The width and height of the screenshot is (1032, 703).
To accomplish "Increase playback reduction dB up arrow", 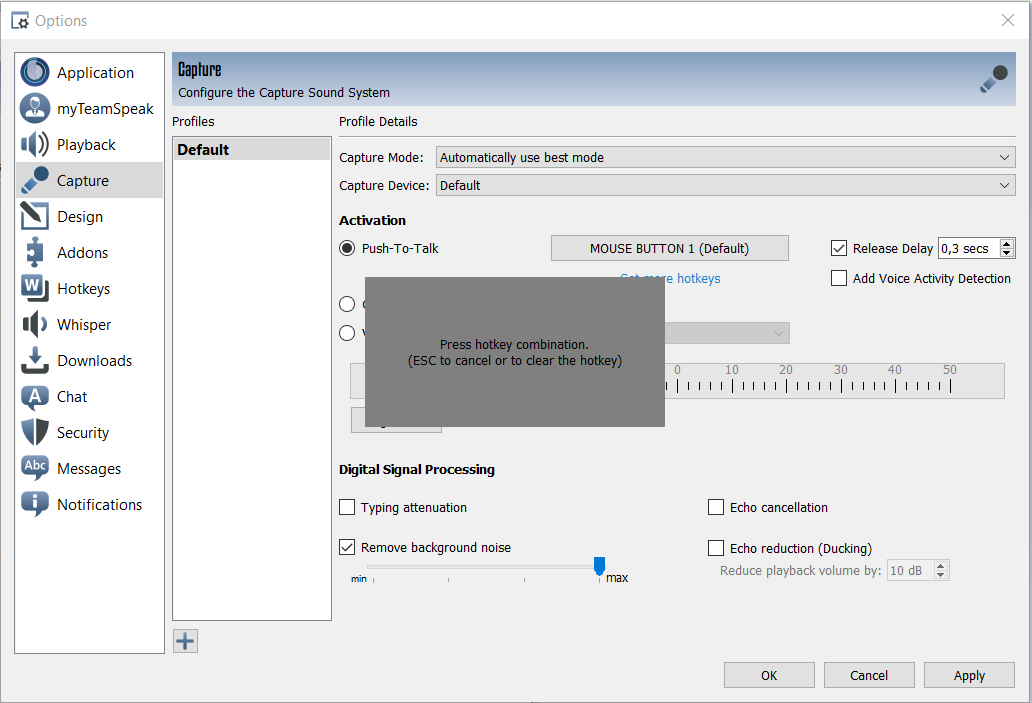I will tap(941, 566).
